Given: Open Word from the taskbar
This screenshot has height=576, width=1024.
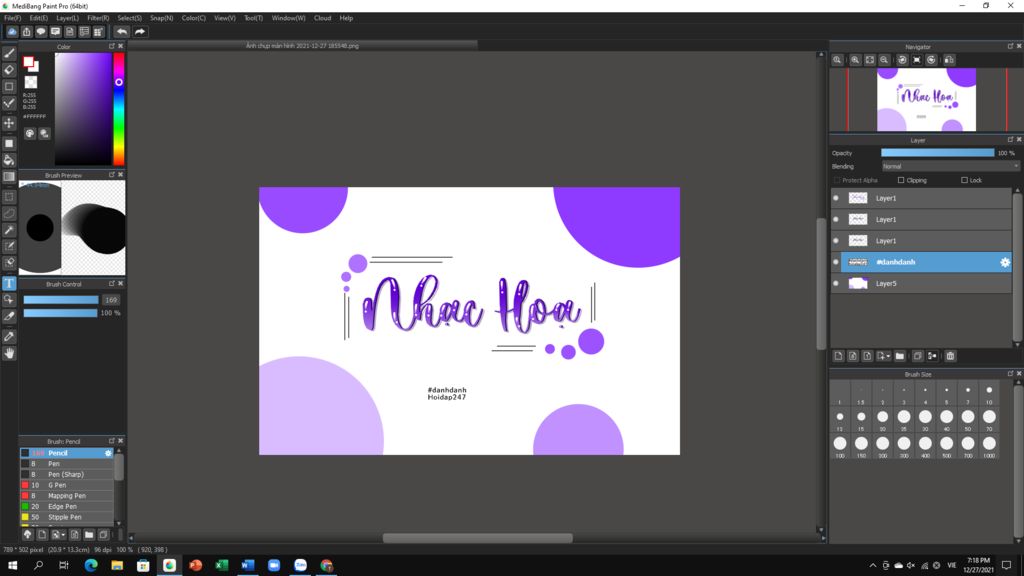Looking at the screenshot, I should click(248, 566).
